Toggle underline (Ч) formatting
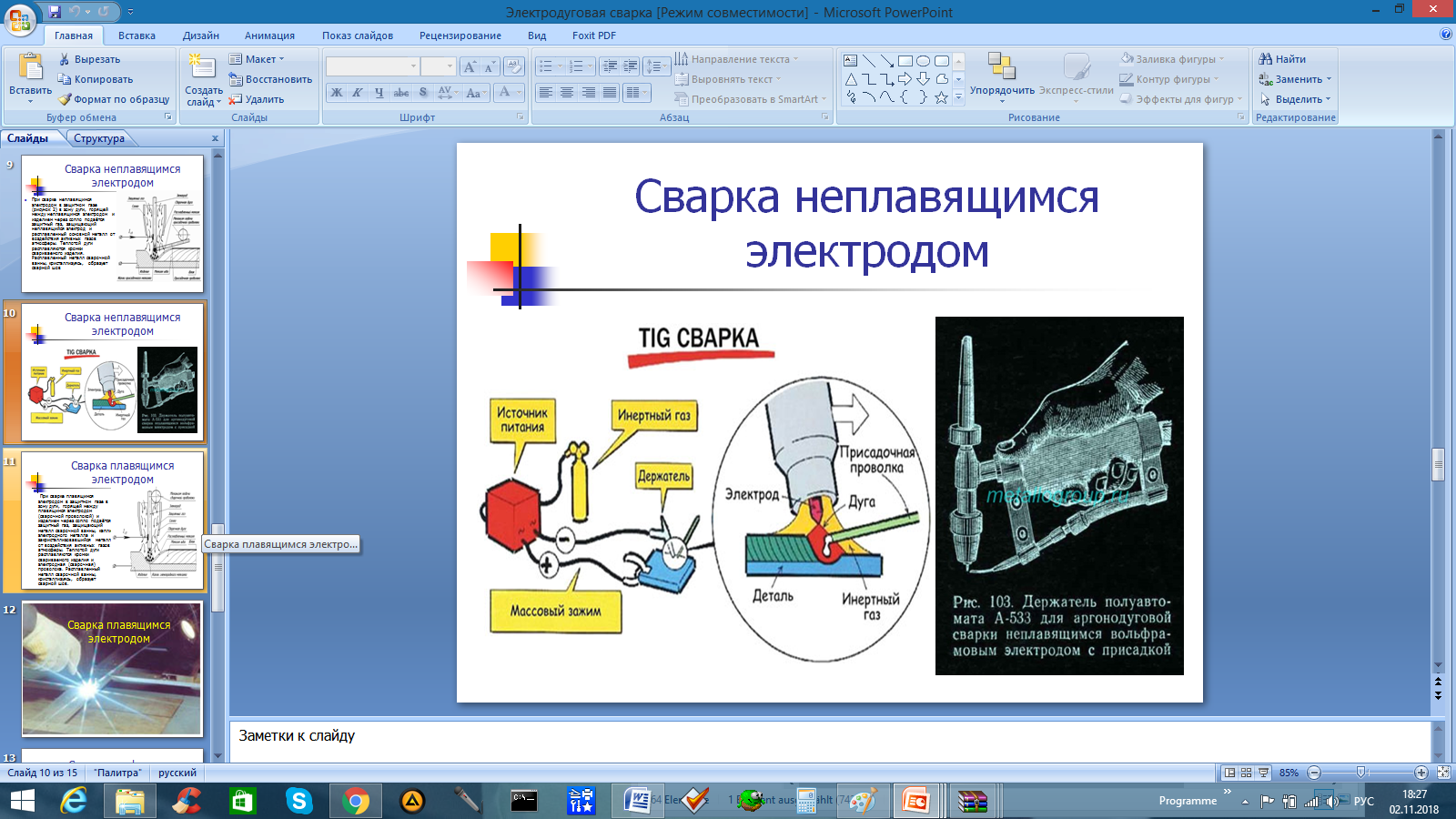This screenshot has width=1456, height=819. (379, 93)
